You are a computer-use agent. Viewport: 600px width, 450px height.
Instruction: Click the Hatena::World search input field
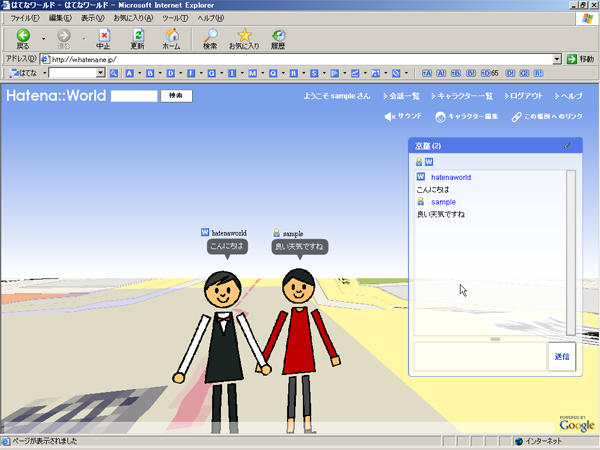[134, 96]
